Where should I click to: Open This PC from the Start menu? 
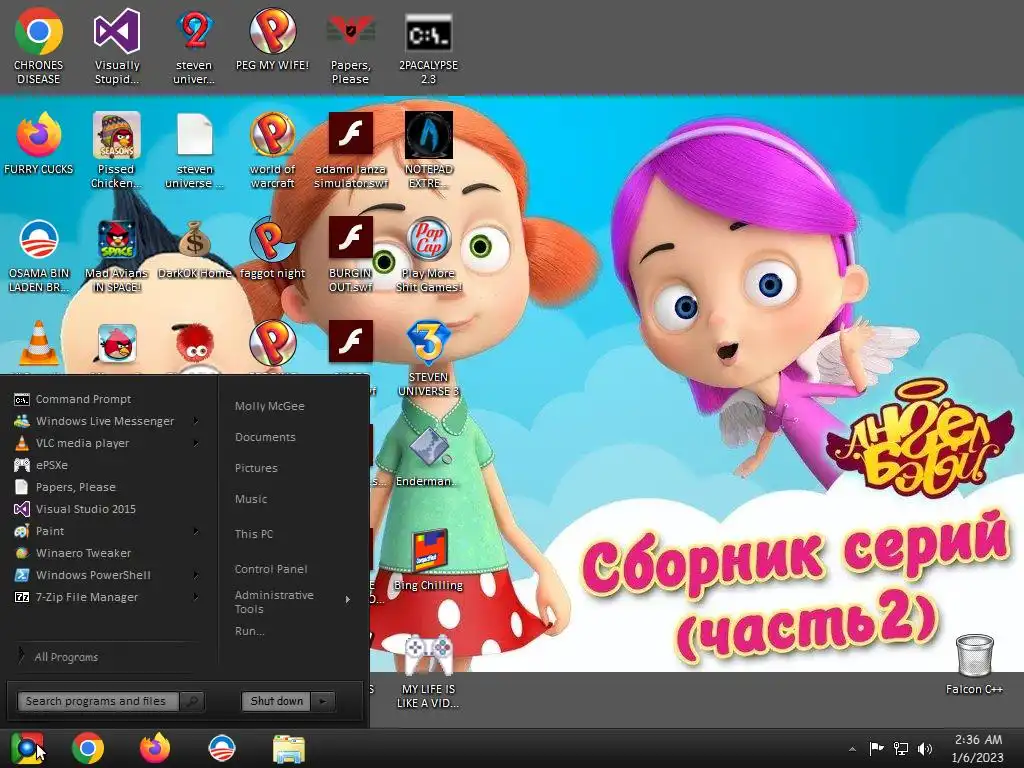pos(254,534)
